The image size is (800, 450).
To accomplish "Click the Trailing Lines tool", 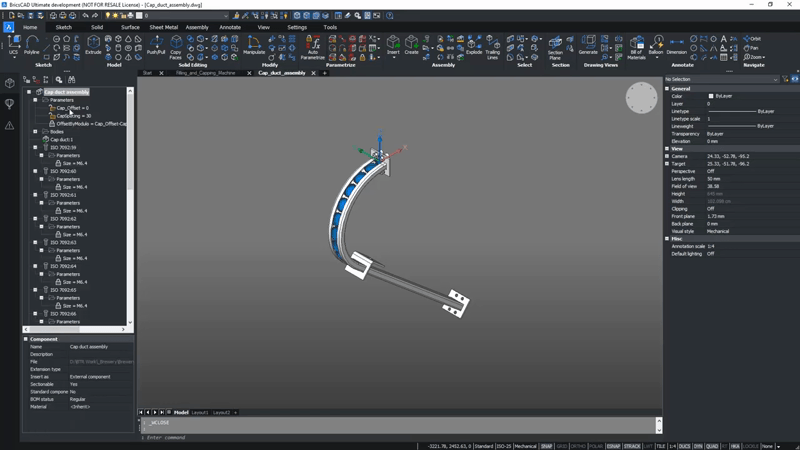I will point(492,47).
